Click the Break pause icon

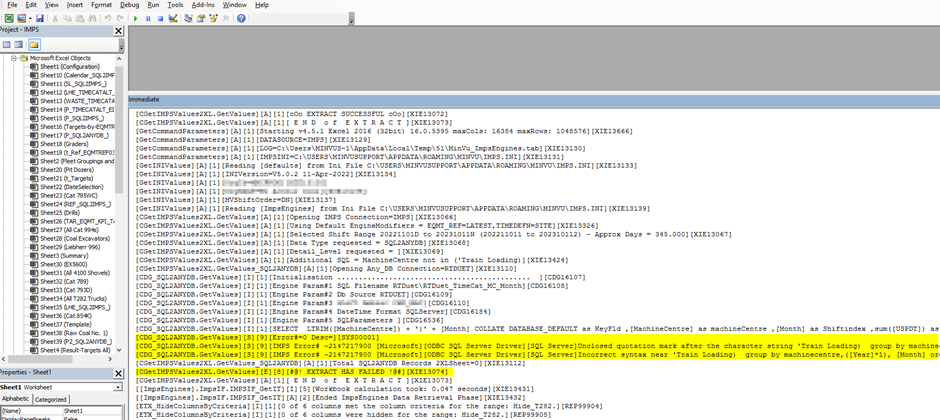pos(148,18)
